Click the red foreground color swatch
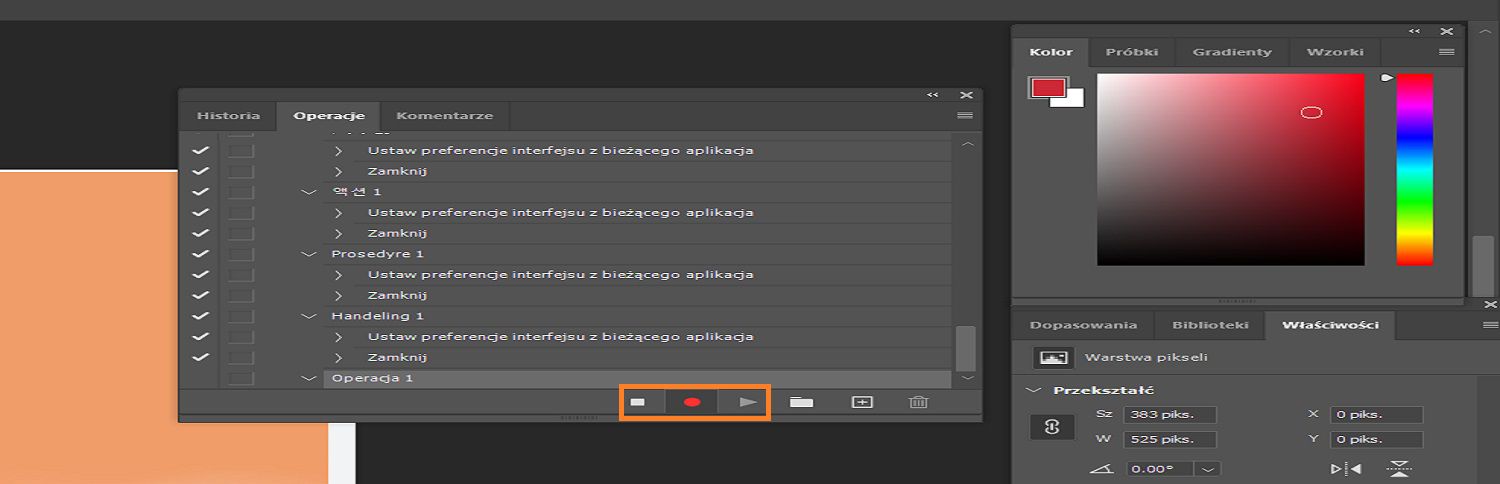The height and width of the screenshot is (484, 1500). click(1047, 88)
